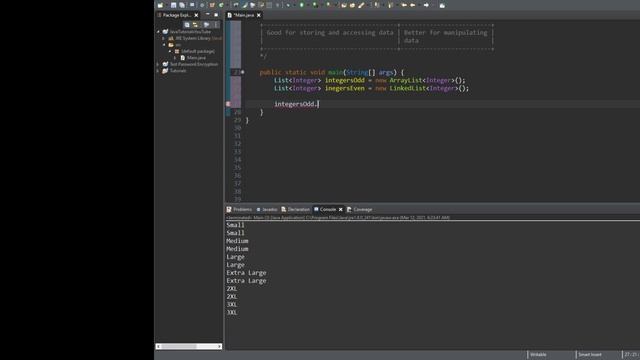Image resolution: width=640 pixels, height=360 pixels.
Task: Expand the Tutorials project
Action: pyautogui.click(x=158, y=71)
